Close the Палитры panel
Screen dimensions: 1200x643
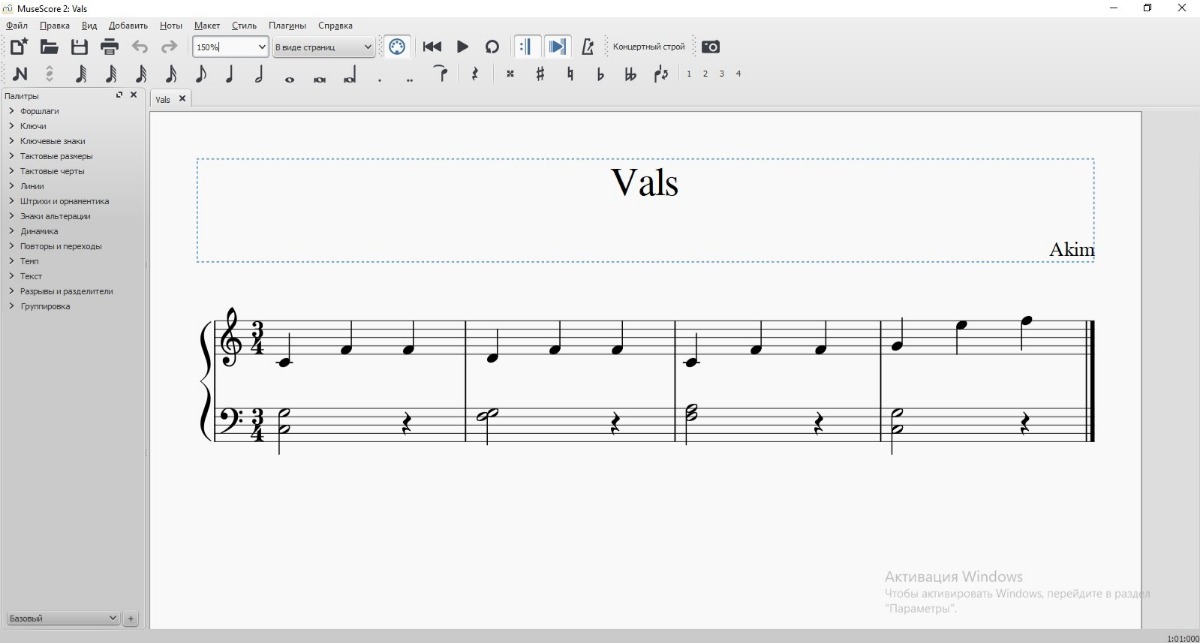(134, 95)
